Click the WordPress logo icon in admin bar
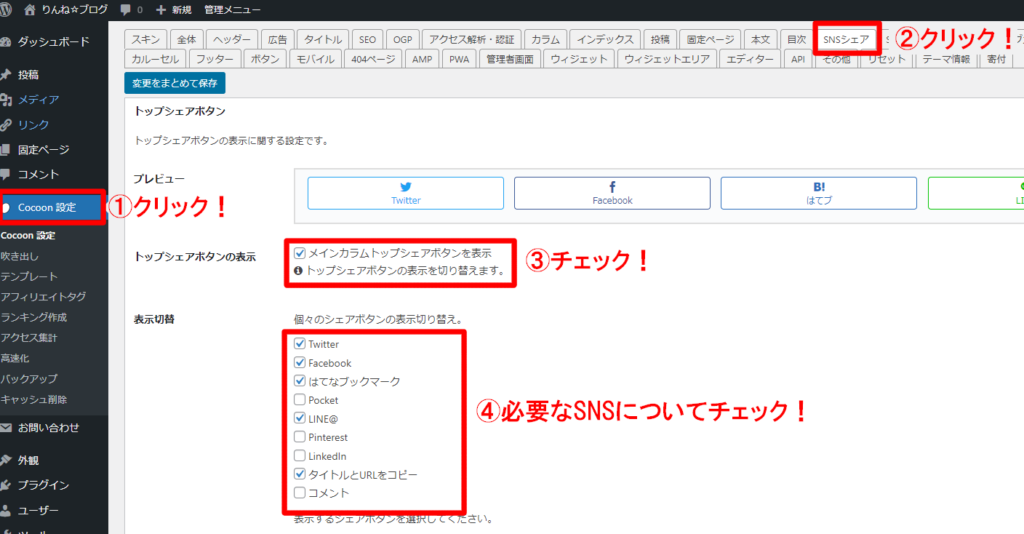The image size is (1024, 534). pos(5,9)
